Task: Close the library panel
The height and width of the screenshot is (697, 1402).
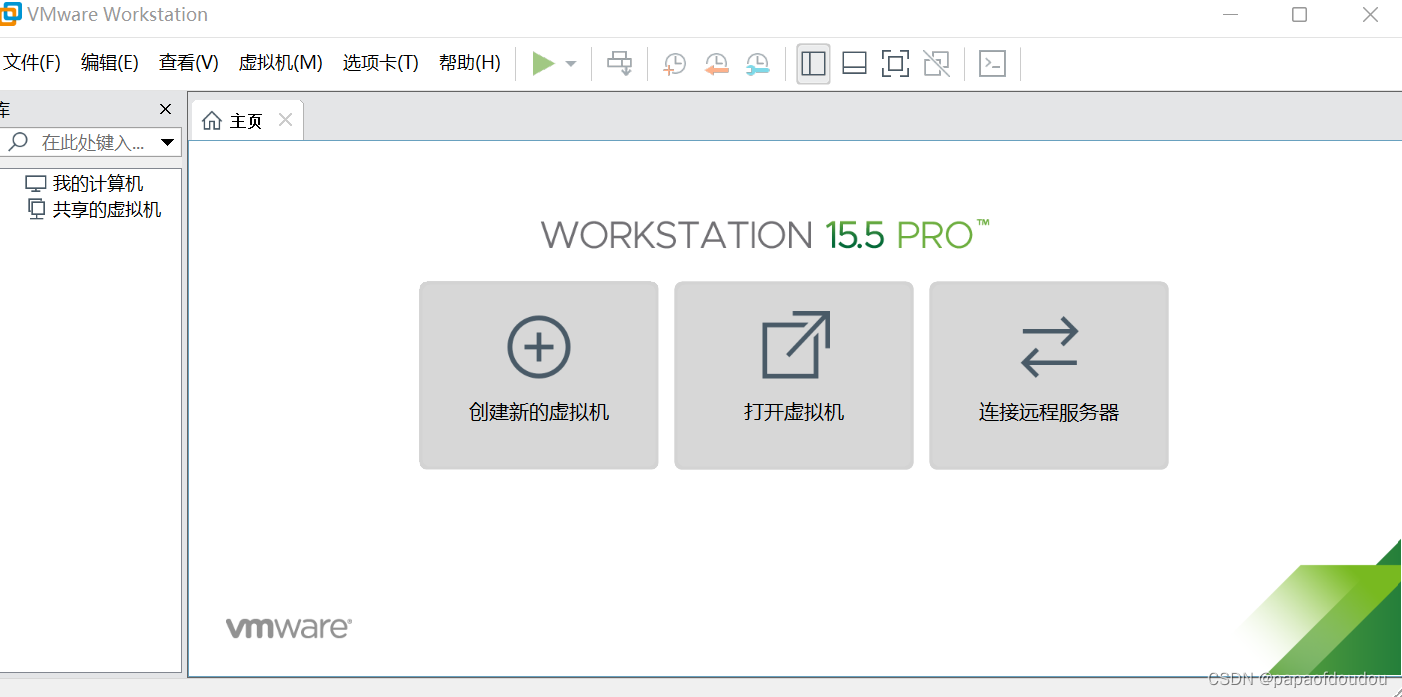Action: (166, 109)
